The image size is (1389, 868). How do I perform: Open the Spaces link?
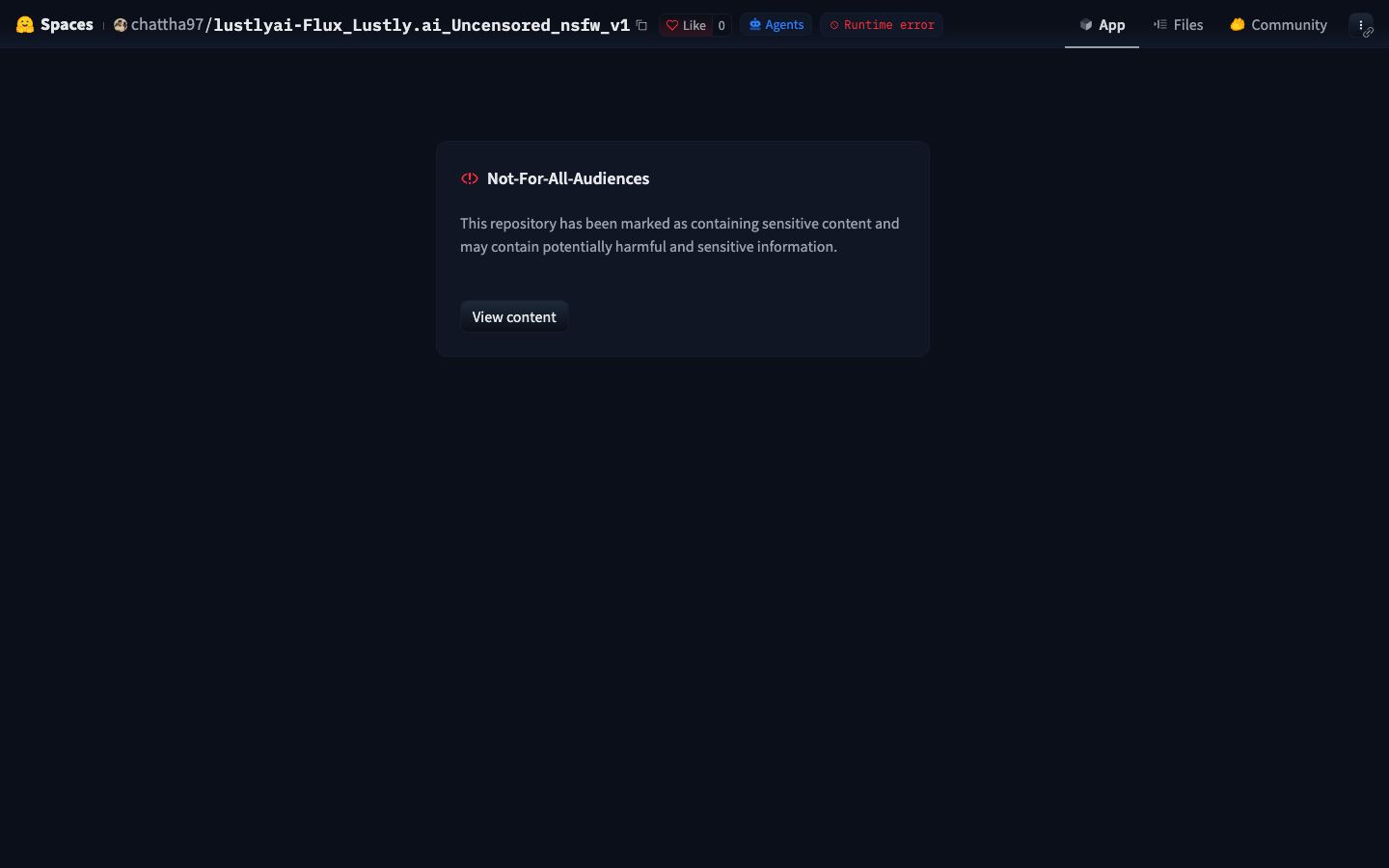[x=67, y=25]
